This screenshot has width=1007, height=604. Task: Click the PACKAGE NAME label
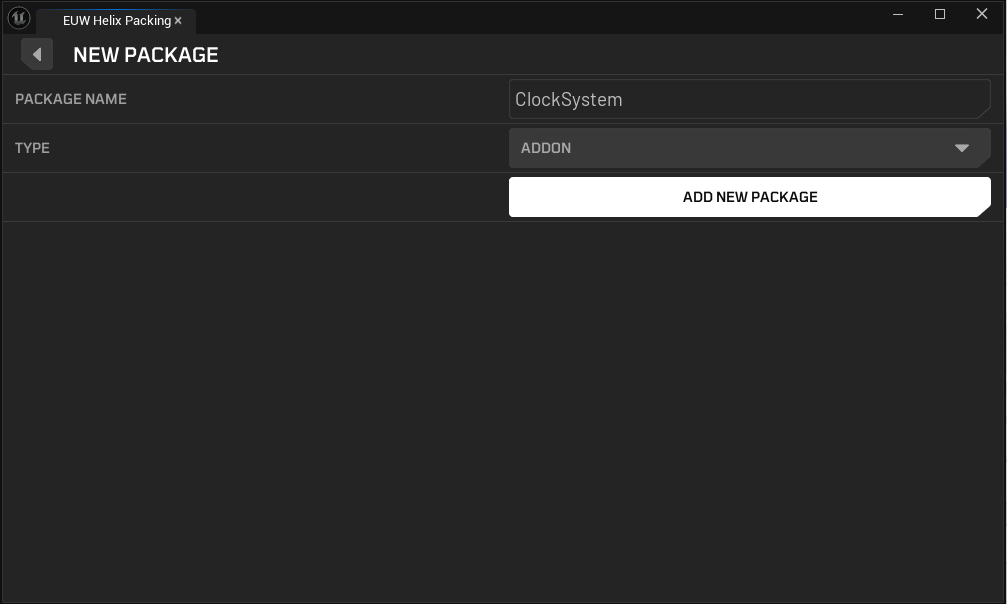71,99
